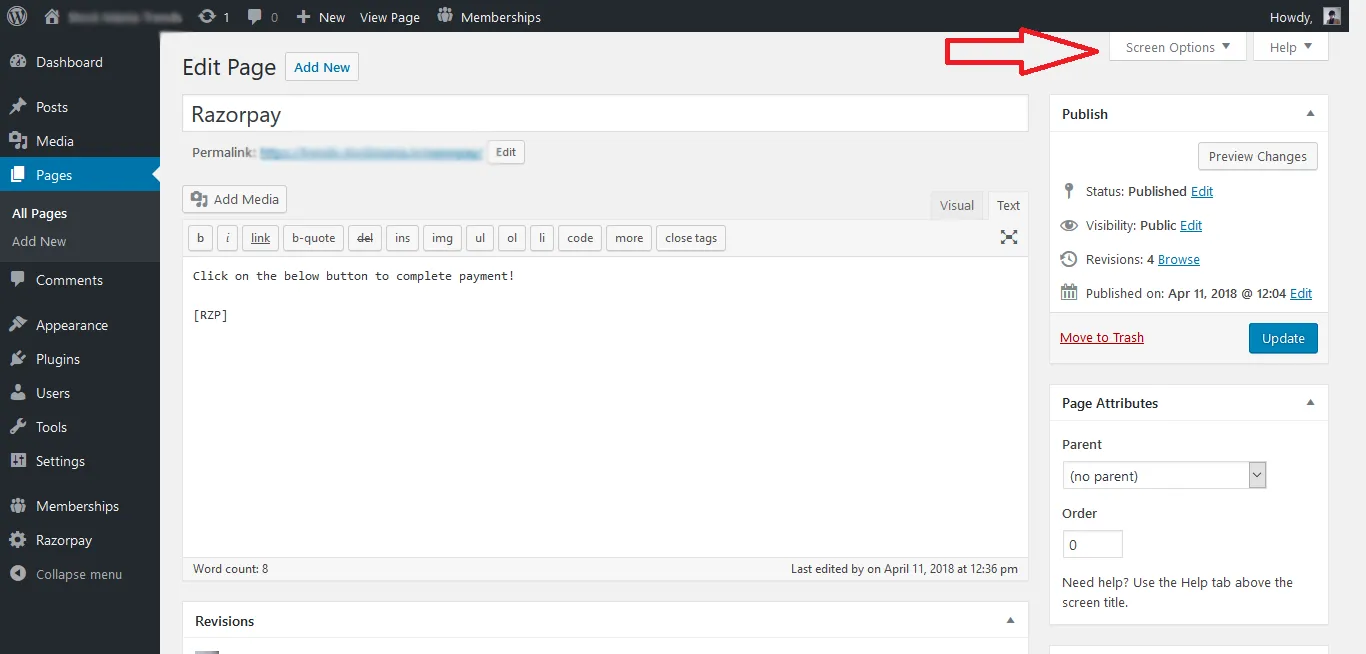
Task: Click the b-quote quicktag button
Action: [x=314, y=238]
